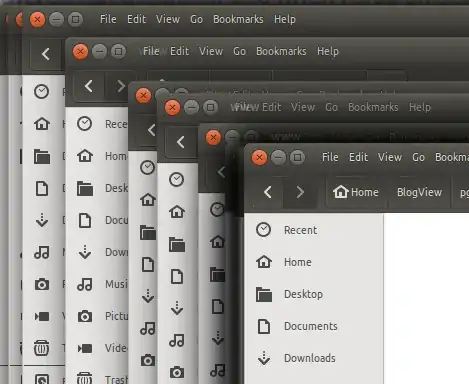Screen dimensions: 469x384
Task: Click Music note icon in second window sidebar
Action: pyautogui.click(x=85, y=284)
